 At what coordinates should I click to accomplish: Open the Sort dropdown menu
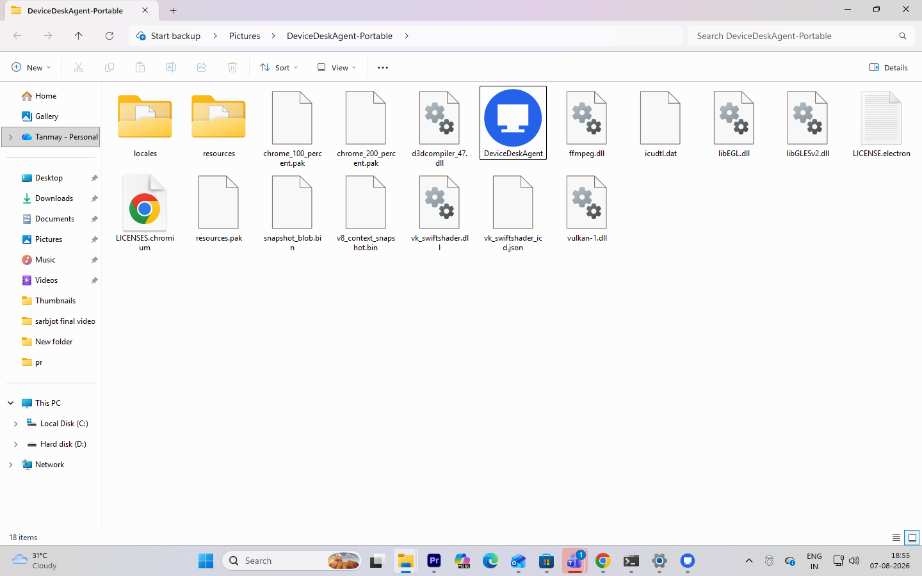[x=279, y=68]
